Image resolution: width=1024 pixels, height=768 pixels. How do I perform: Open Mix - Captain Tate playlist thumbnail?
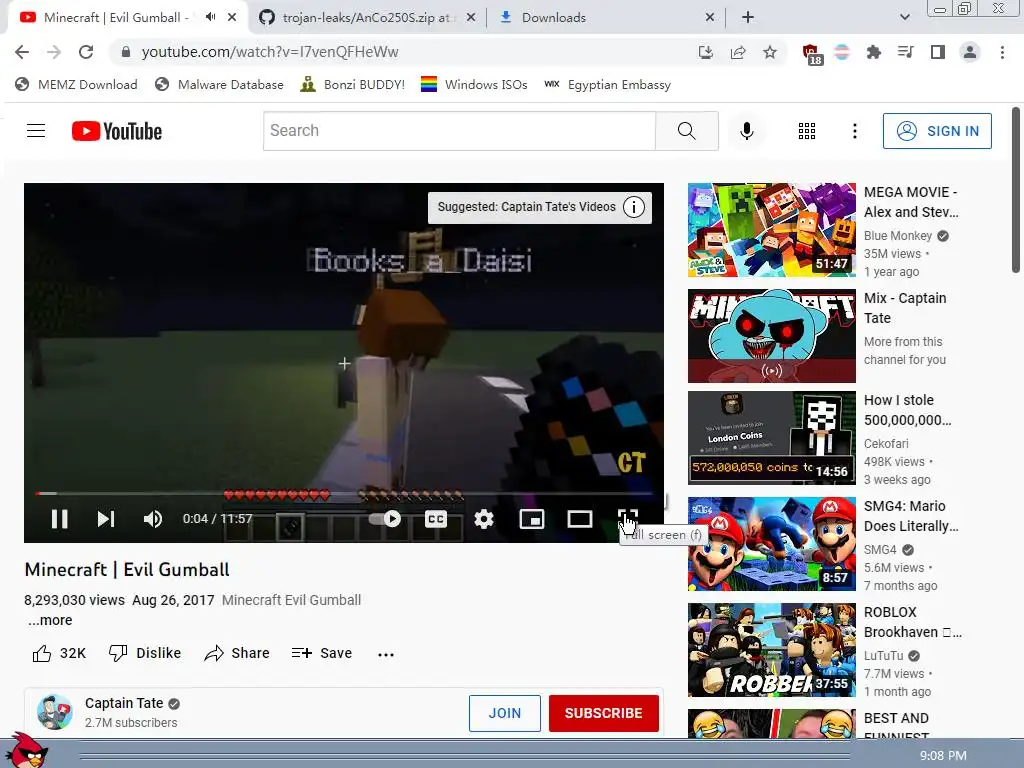(771, 336)
